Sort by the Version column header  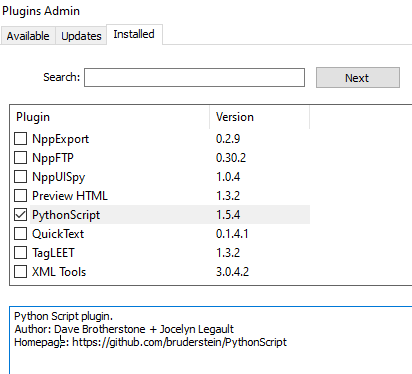point(260,117)
